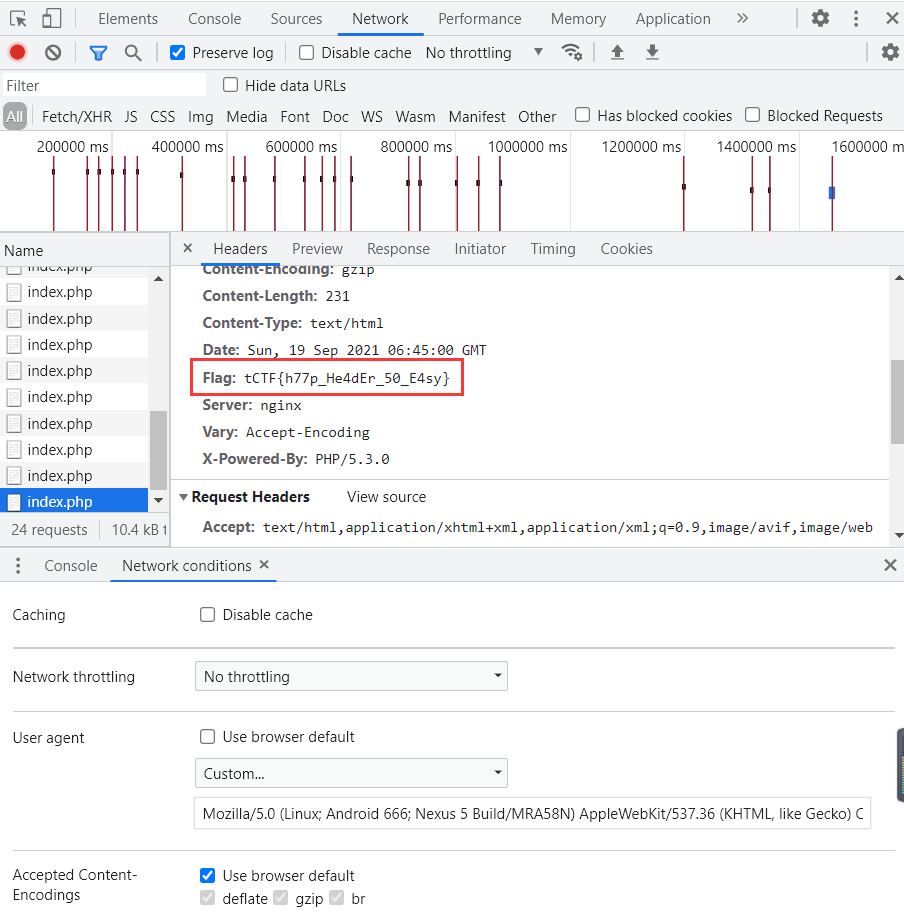The width and height of the screenshot is (904, 921).
Task: Filter by CSS type
Action: tap(163, 116)
